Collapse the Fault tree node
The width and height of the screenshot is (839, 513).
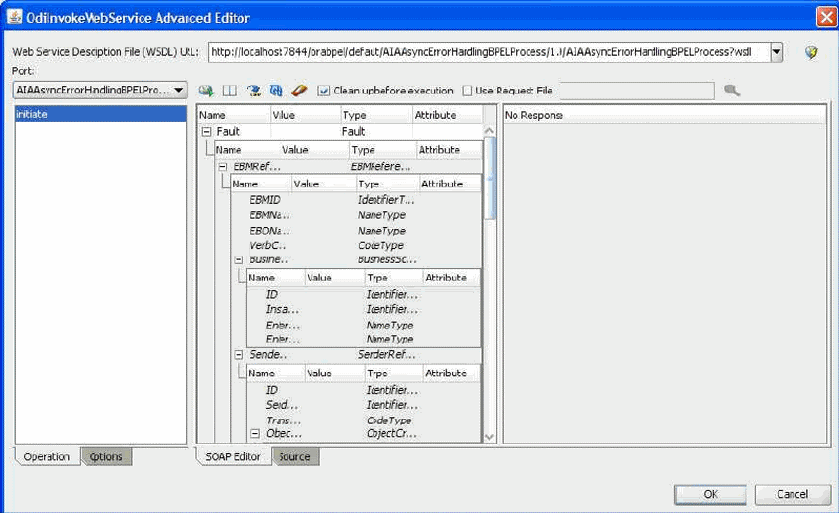coord(207,132)
